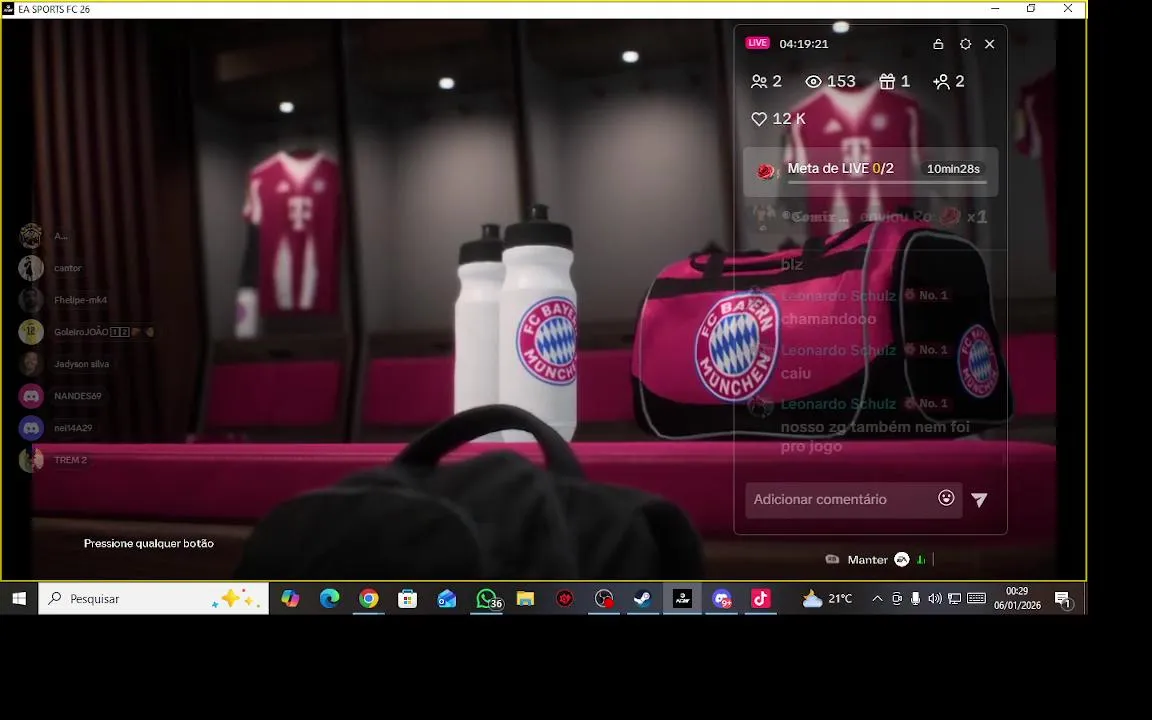Open Google Chrome from the taskbar

pos(369,599)
